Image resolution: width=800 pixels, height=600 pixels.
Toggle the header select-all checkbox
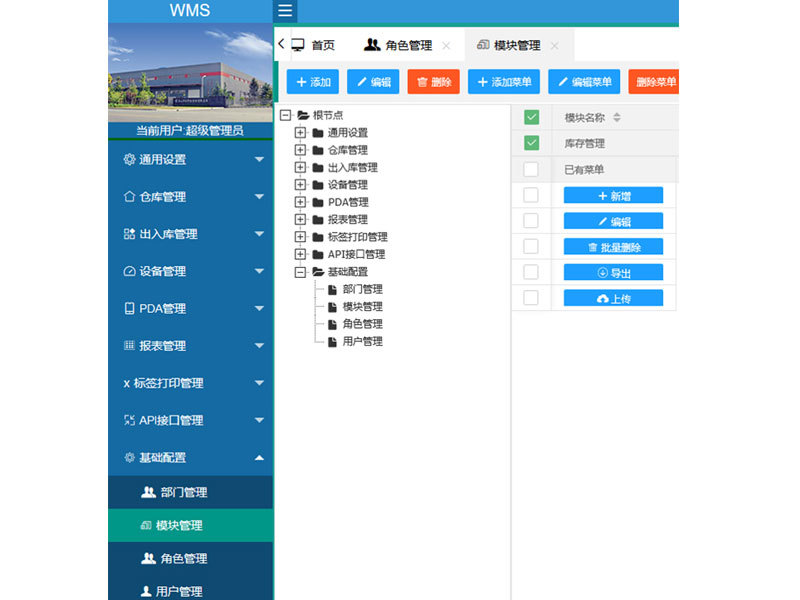(x=531, y=117)
